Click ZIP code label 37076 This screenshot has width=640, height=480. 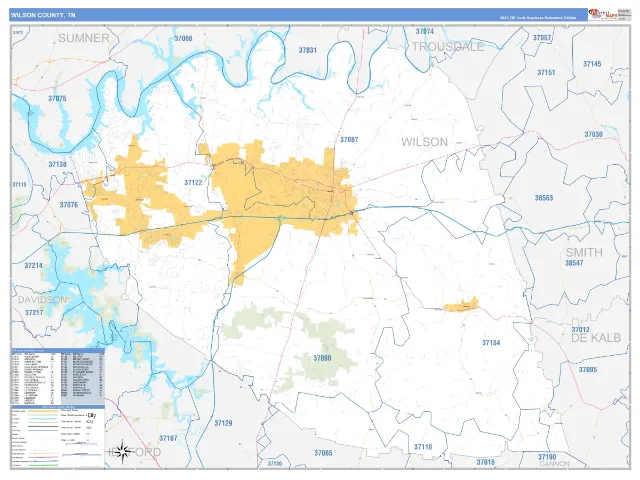(x=69, y=205)
